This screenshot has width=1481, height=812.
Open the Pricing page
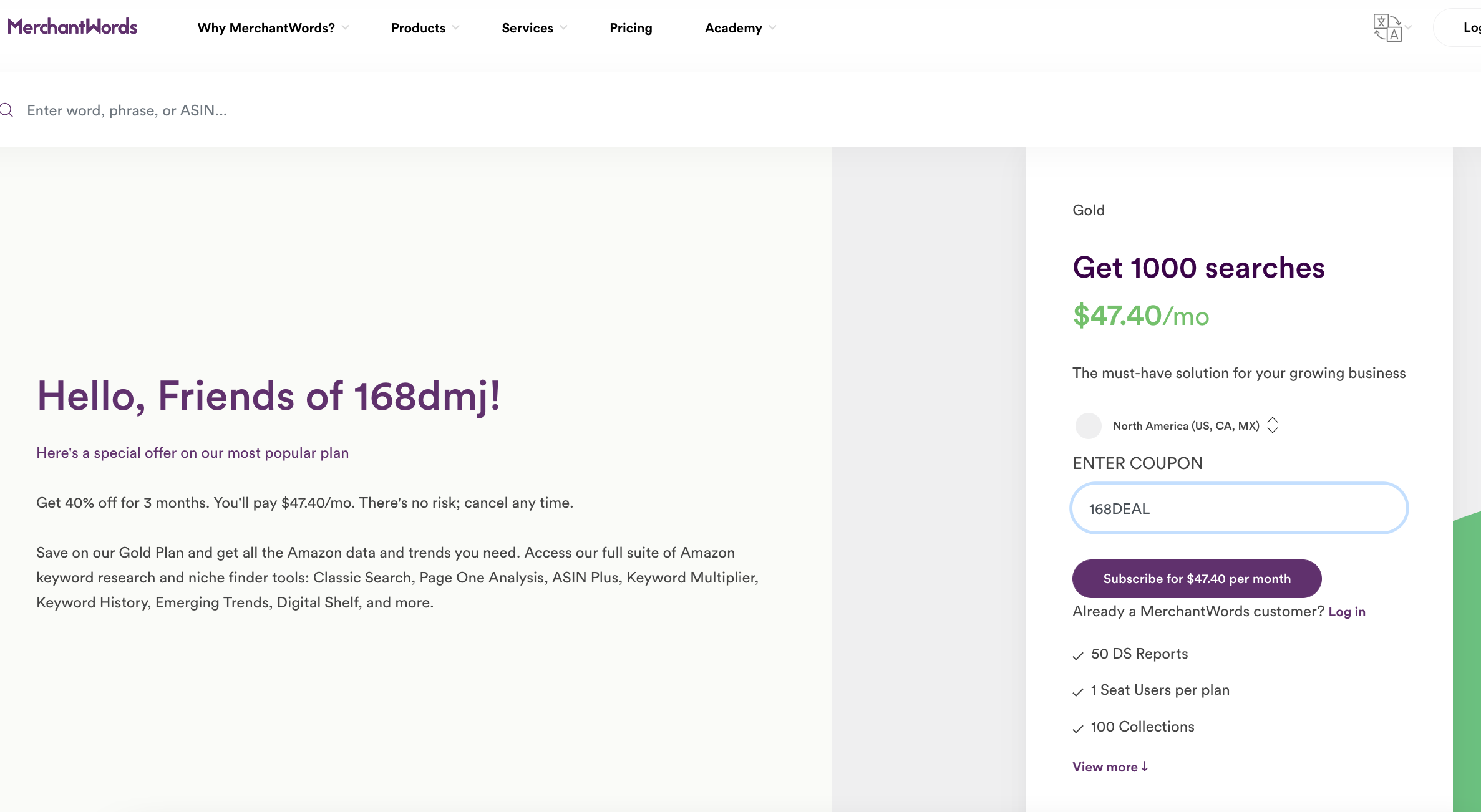631,28
